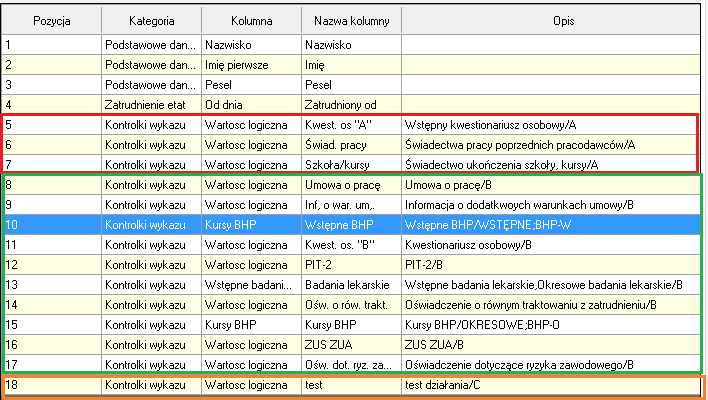This screenshot has width=708, height=400.
Task: Select position number 18 cell
Action: pyautogui.click(x=51, y=385)
